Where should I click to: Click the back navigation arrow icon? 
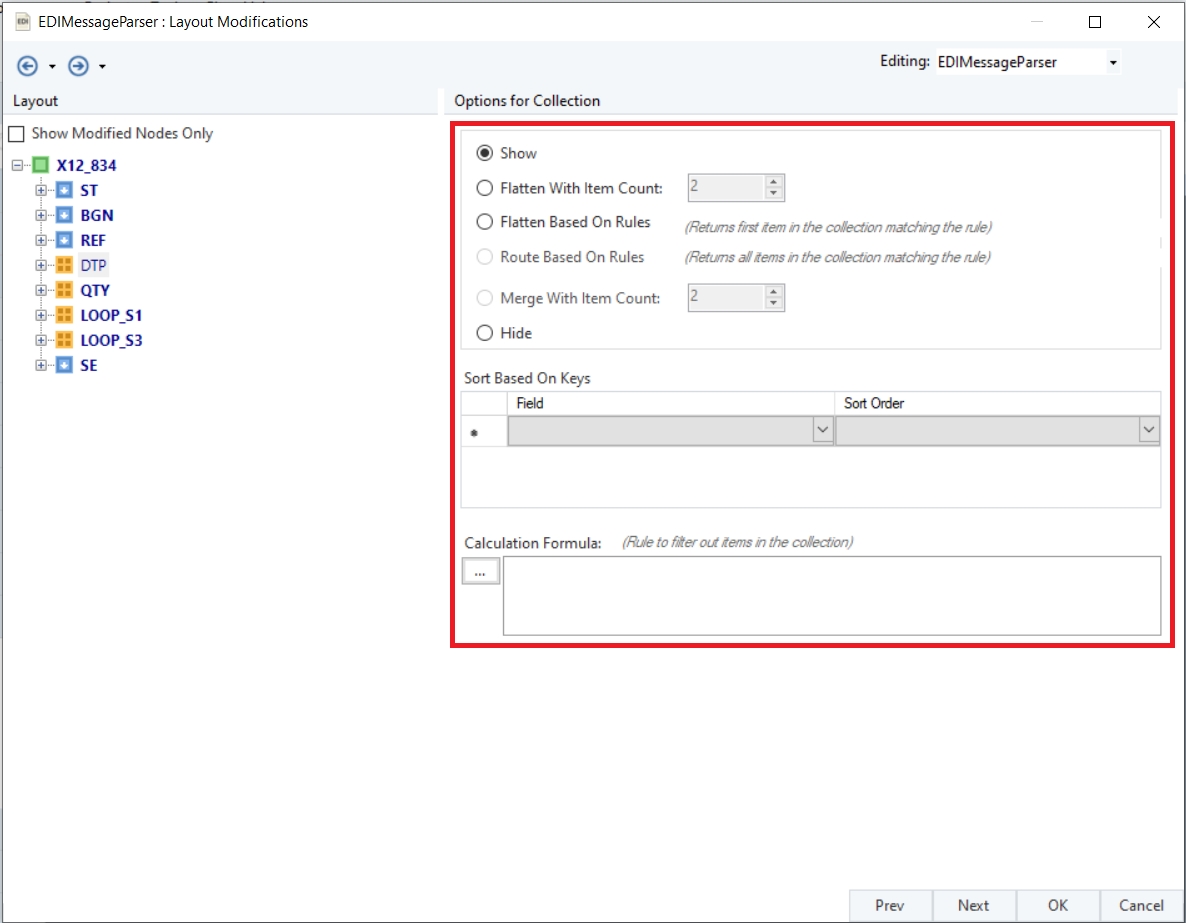[x=27, y=66]
